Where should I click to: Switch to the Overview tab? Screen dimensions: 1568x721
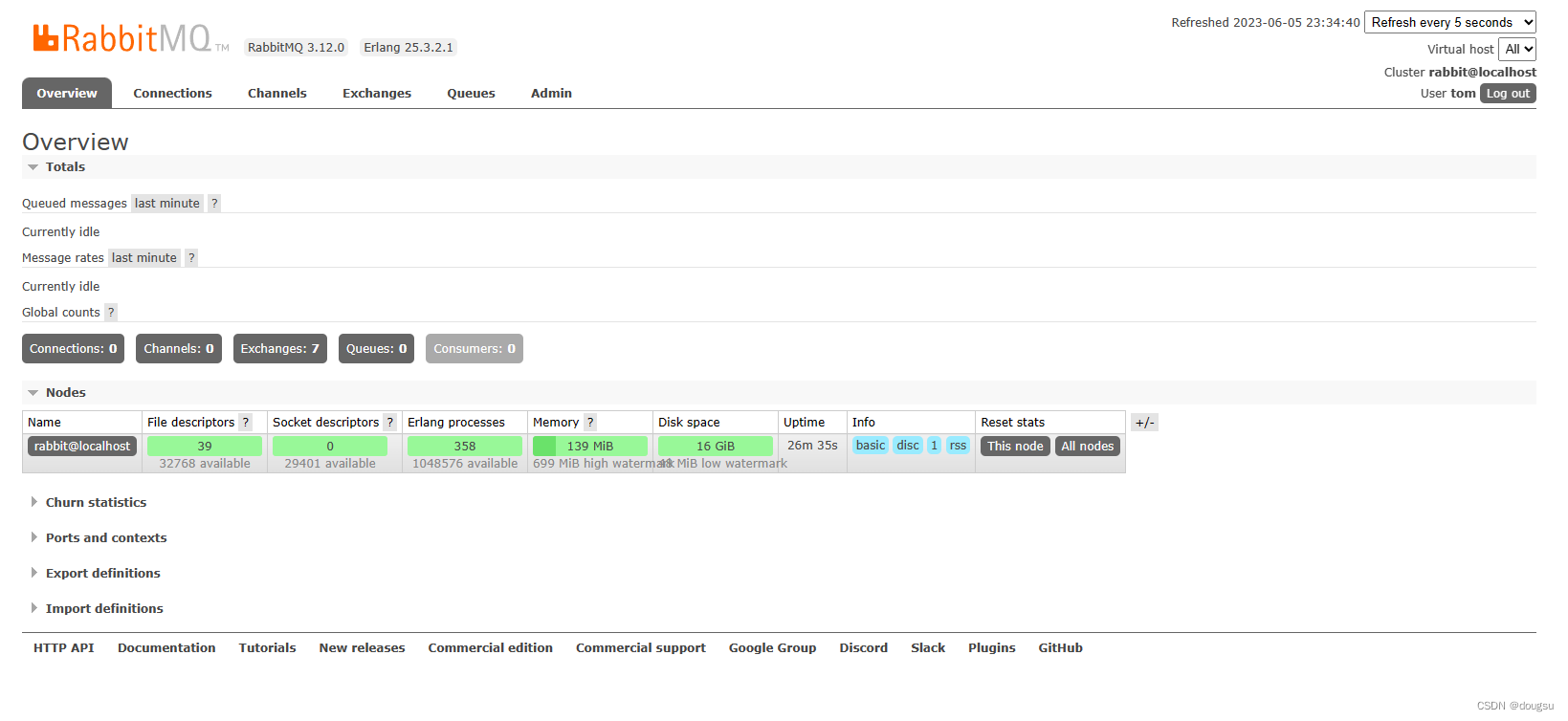(x=67, y=94)
